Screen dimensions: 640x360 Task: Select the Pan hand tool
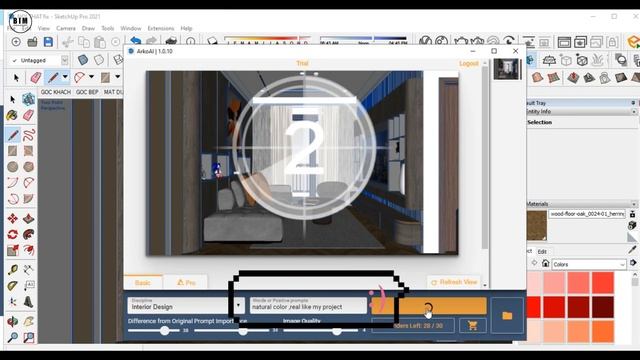coord(28,321)
